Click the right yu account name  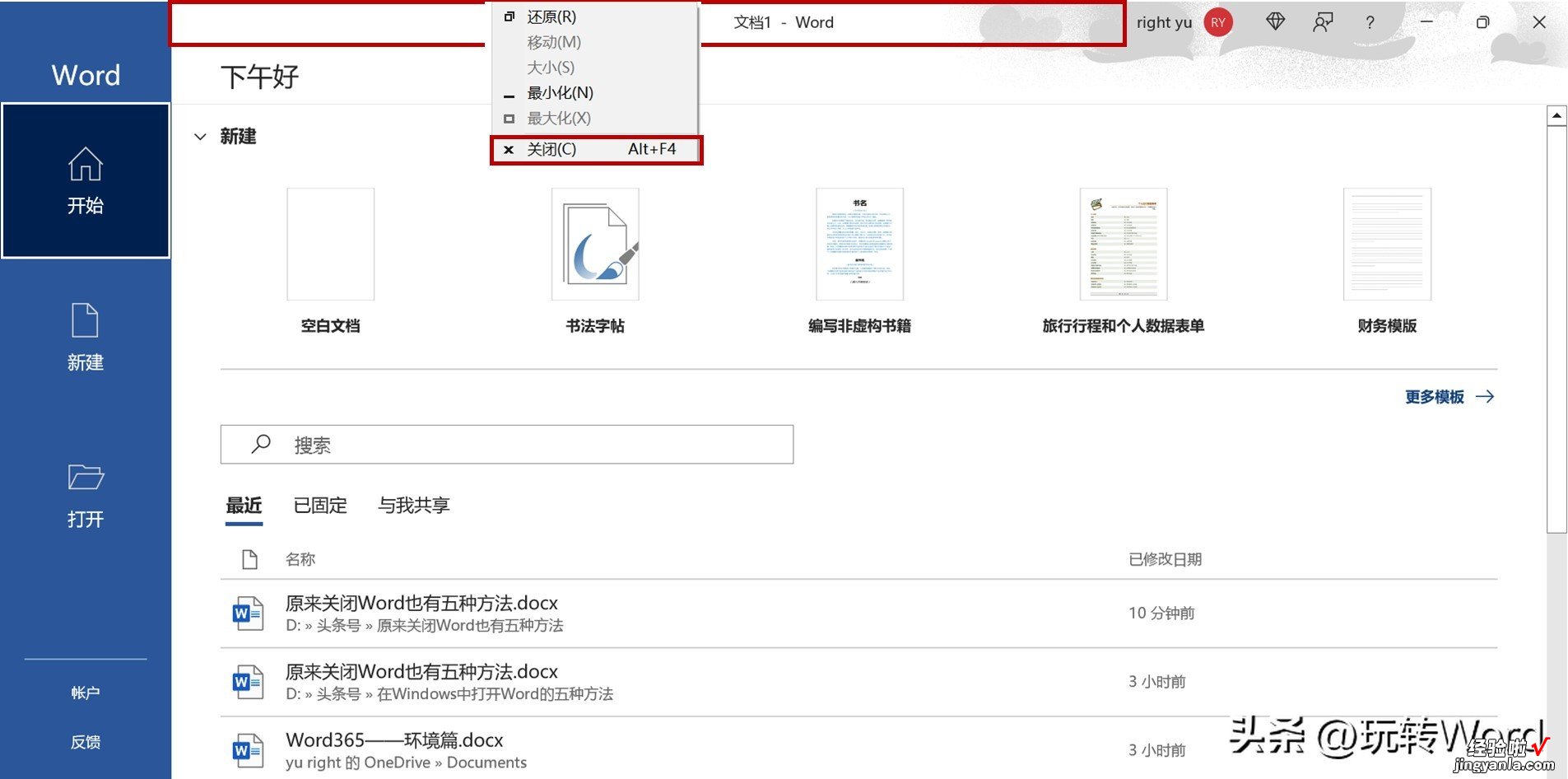click(x=1164, y=22)
